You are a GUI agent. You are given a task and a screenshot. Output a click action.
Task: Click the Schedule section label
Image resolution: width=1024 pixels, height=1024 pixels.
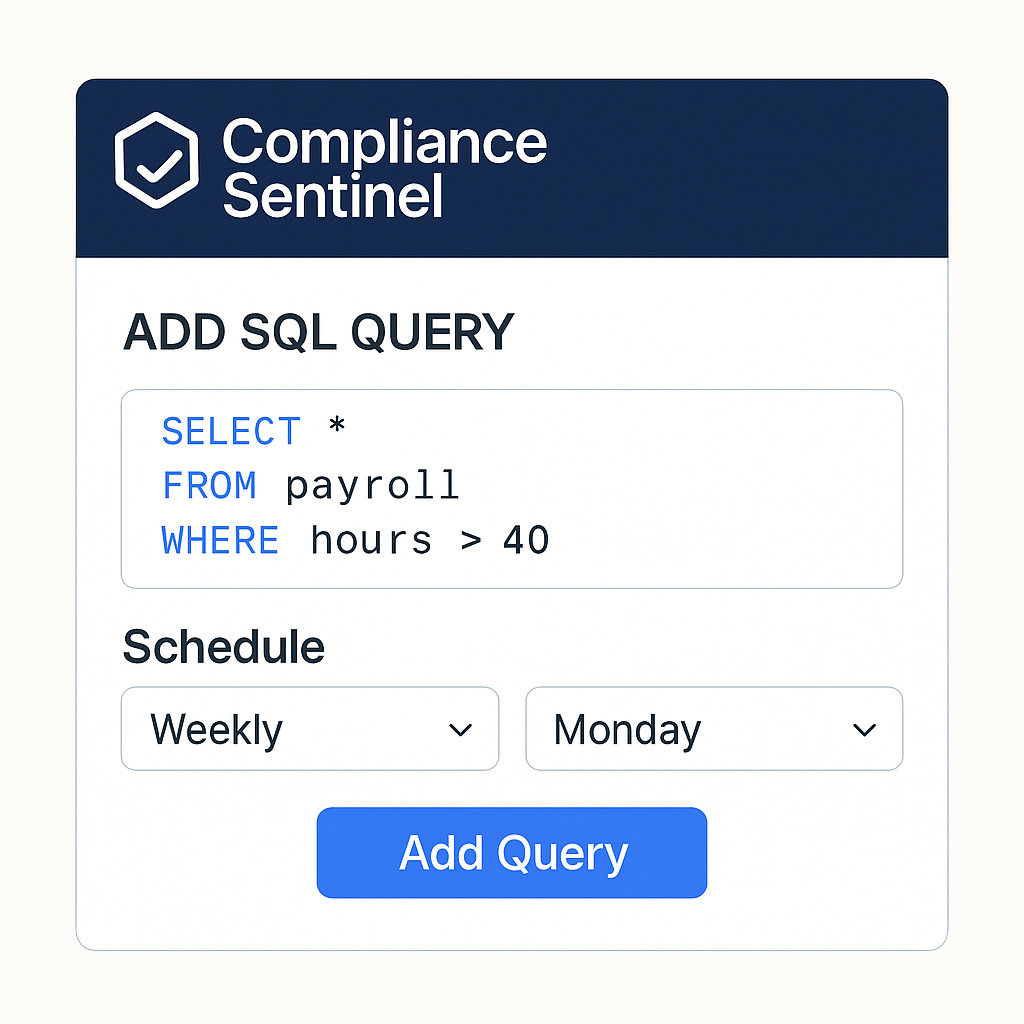(223, 647)
